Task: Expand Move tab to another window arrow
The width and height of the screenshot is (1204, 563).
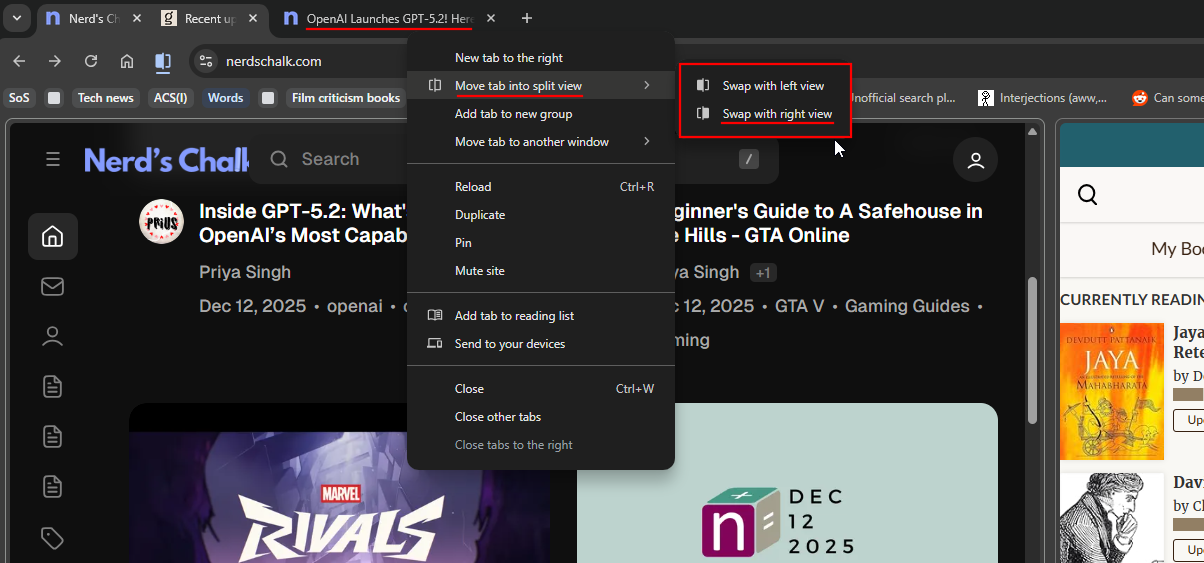Action: coord(647,142)
